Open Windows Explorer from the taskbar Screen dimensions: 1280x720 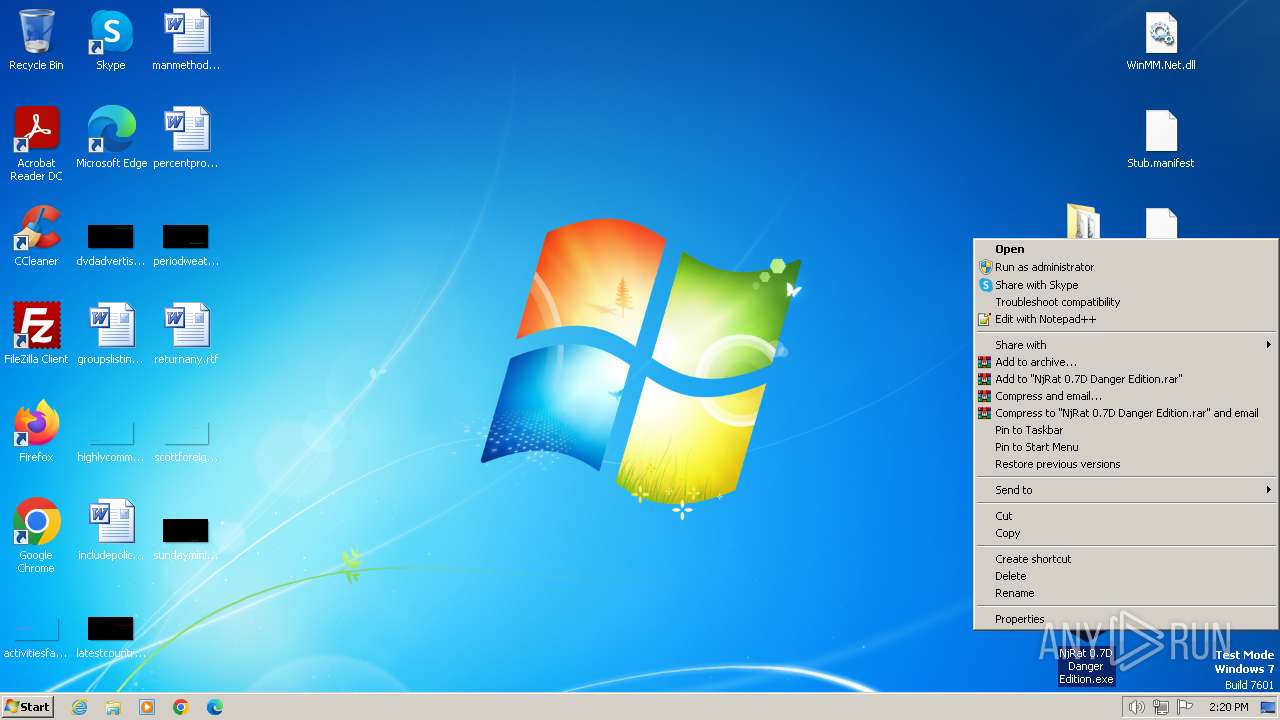pyautogui.click(x=113, y=707)
